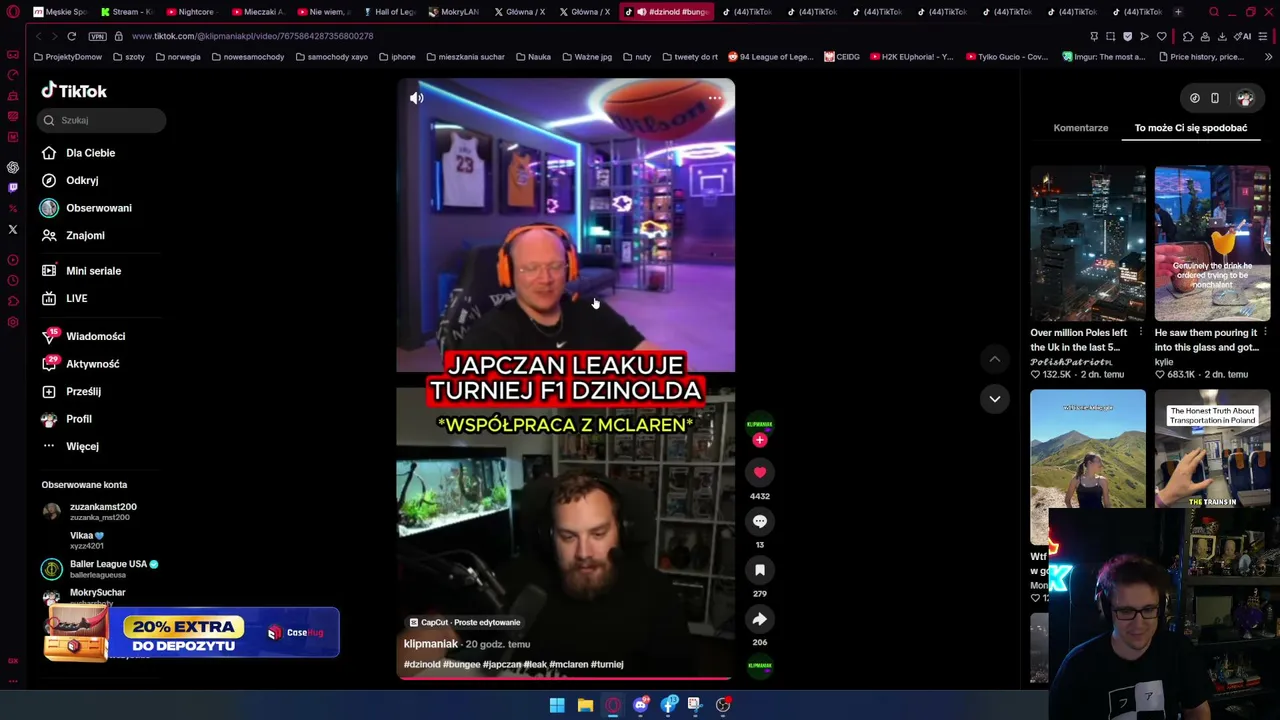Open the video's three-dot options menu
This screenshot has width=1280, height=720.
pyautogui.click(x=715, y=98)
